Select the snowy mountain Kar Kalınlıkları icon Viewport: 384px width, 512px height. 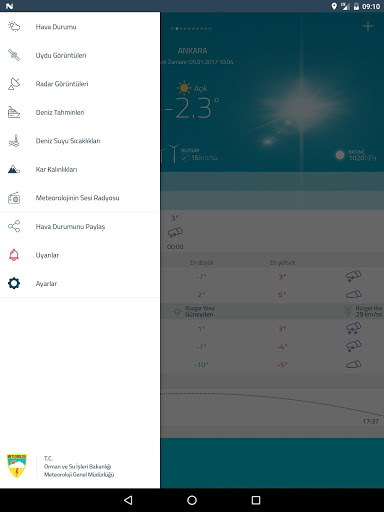click(x=14, y=169)
